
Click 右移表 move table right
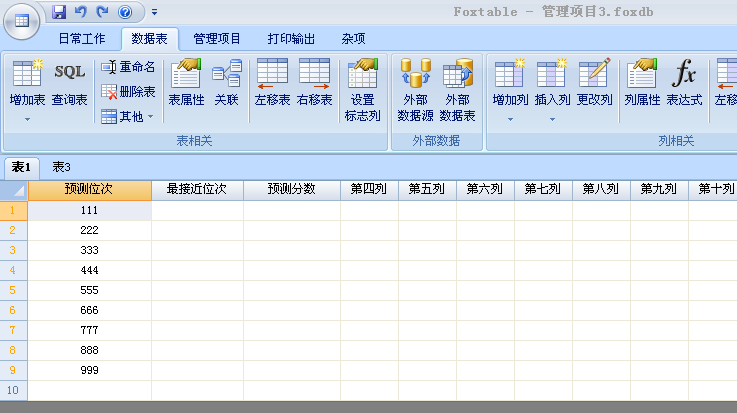tap(314, 82)
